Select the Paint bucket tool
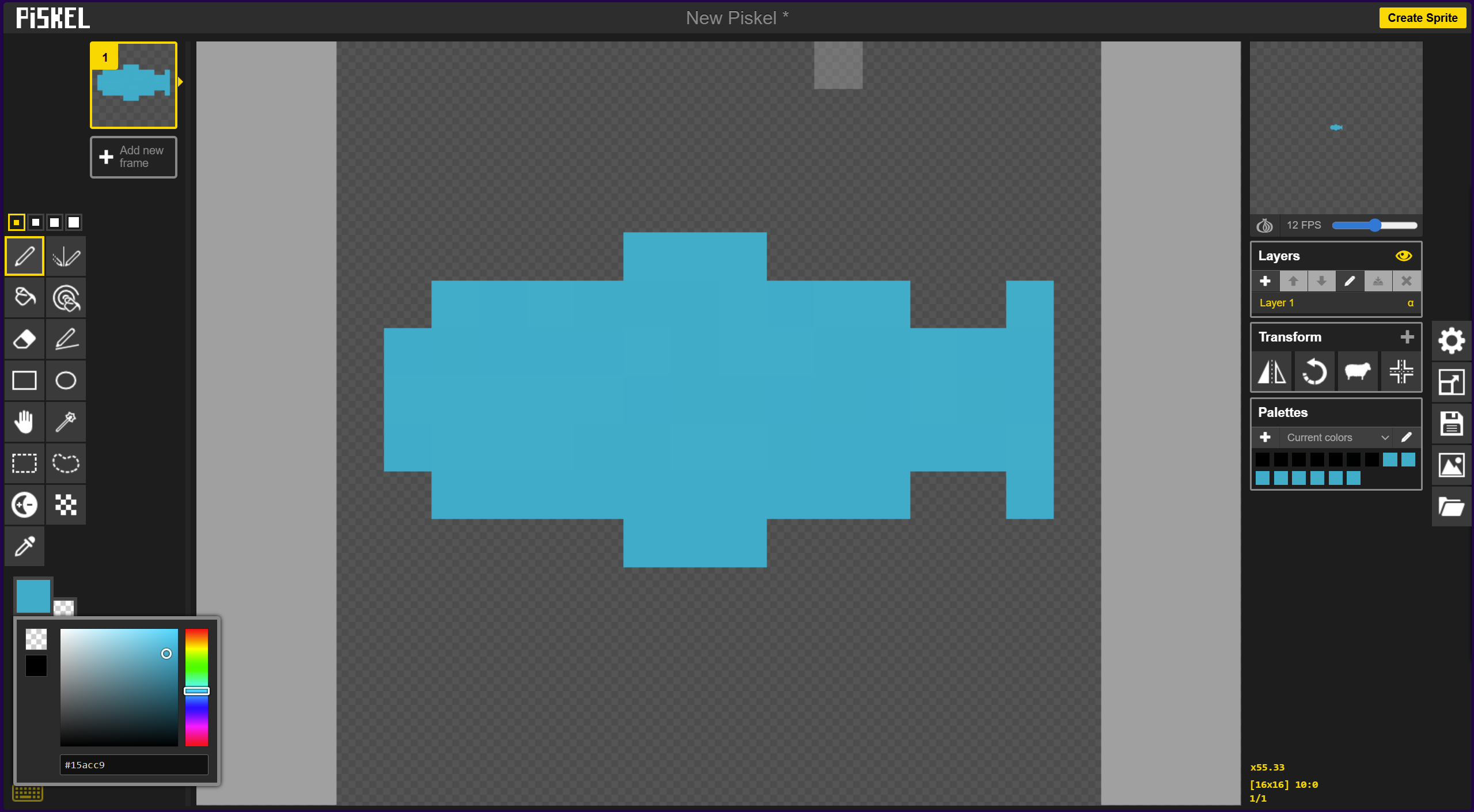This screenshot has height=812, width=1474. (24, 297)
